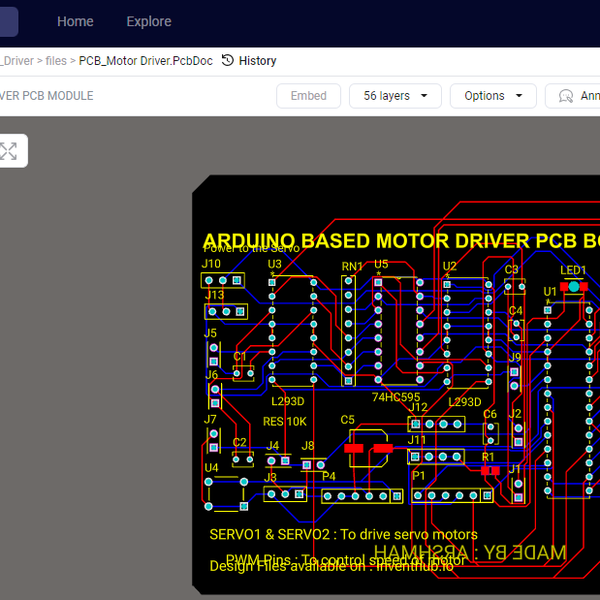Click the red LED1 pad on the PCB
Image resolution: width=600 pixels, height=600 pixels.
click(x=574, y=286)
